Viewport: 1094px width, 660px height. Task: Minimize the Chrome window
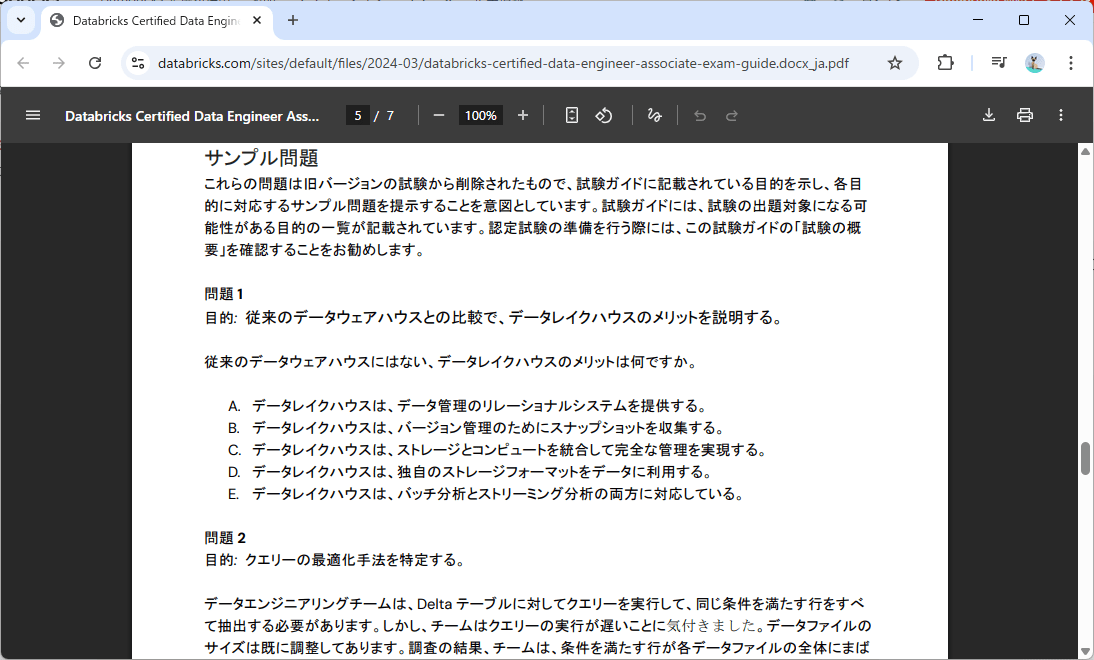tap(977, 20)
